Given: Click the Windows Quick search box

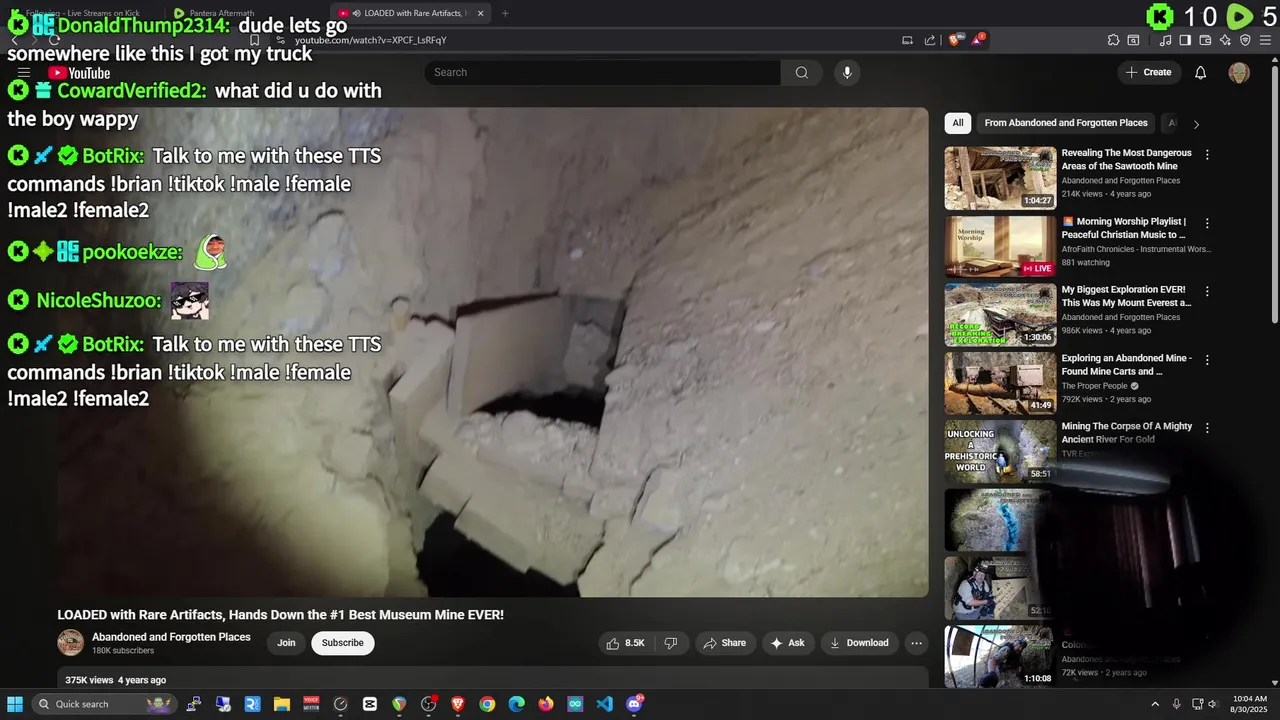Looking at the screenshot, I should [x=104, y=704].
